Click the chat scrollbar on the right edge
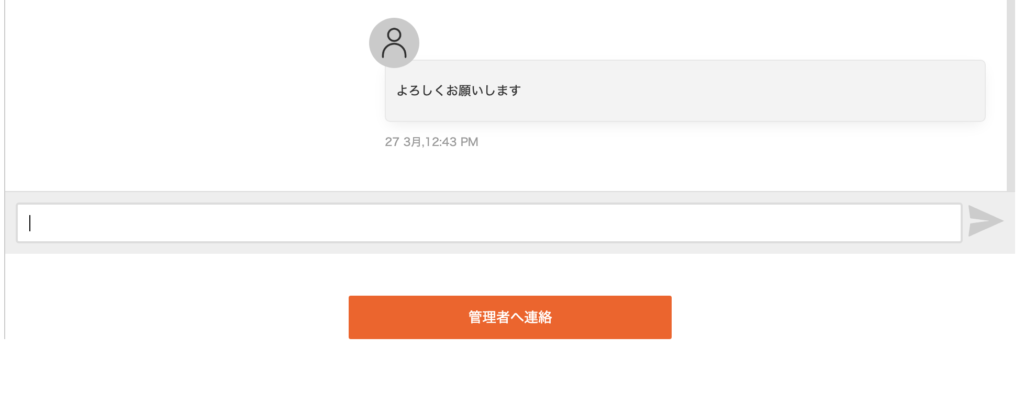Image resolution: width=1024 pixels, height=404 pixels. [1011, 95]
